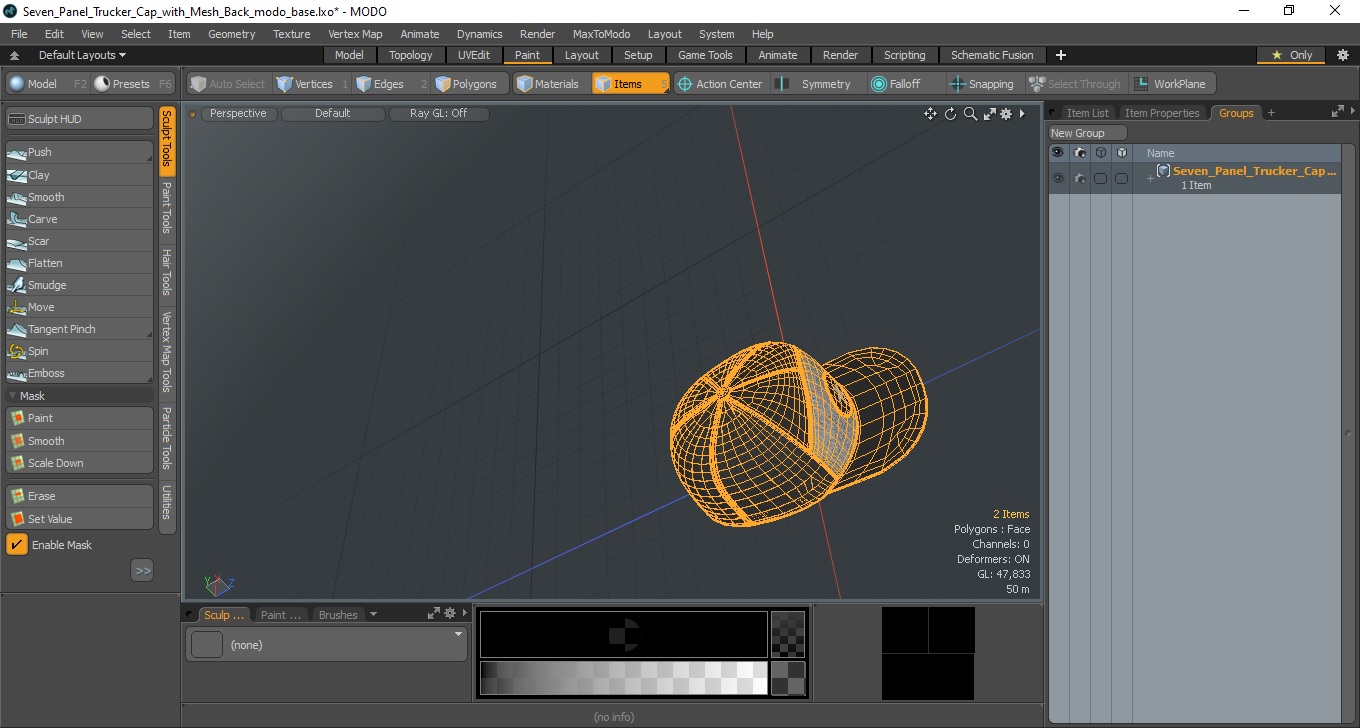Open the Ray GL: Off dropdown
This screenshot has height=728, width=1360.
click(x=439, y=114)
